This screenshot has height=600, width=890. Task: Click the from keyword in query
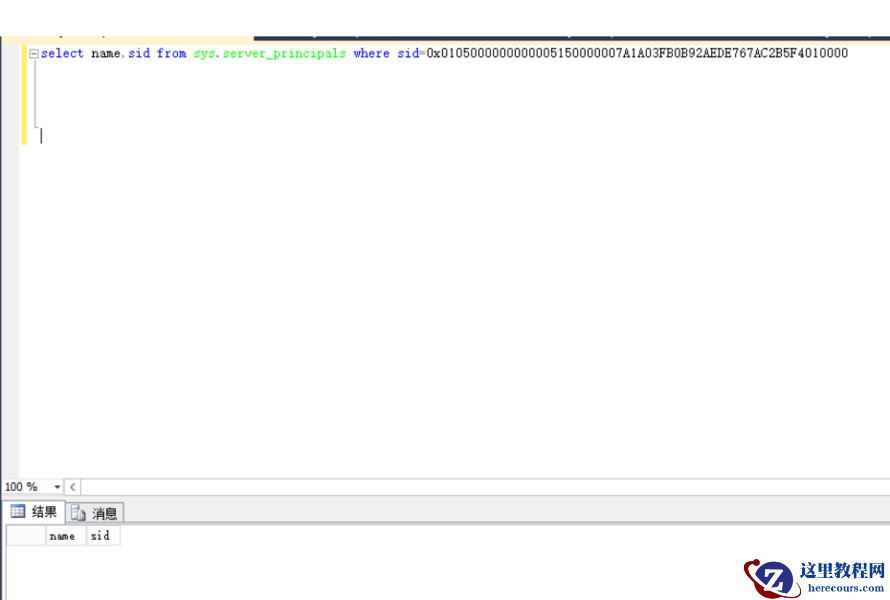[171, 53]
